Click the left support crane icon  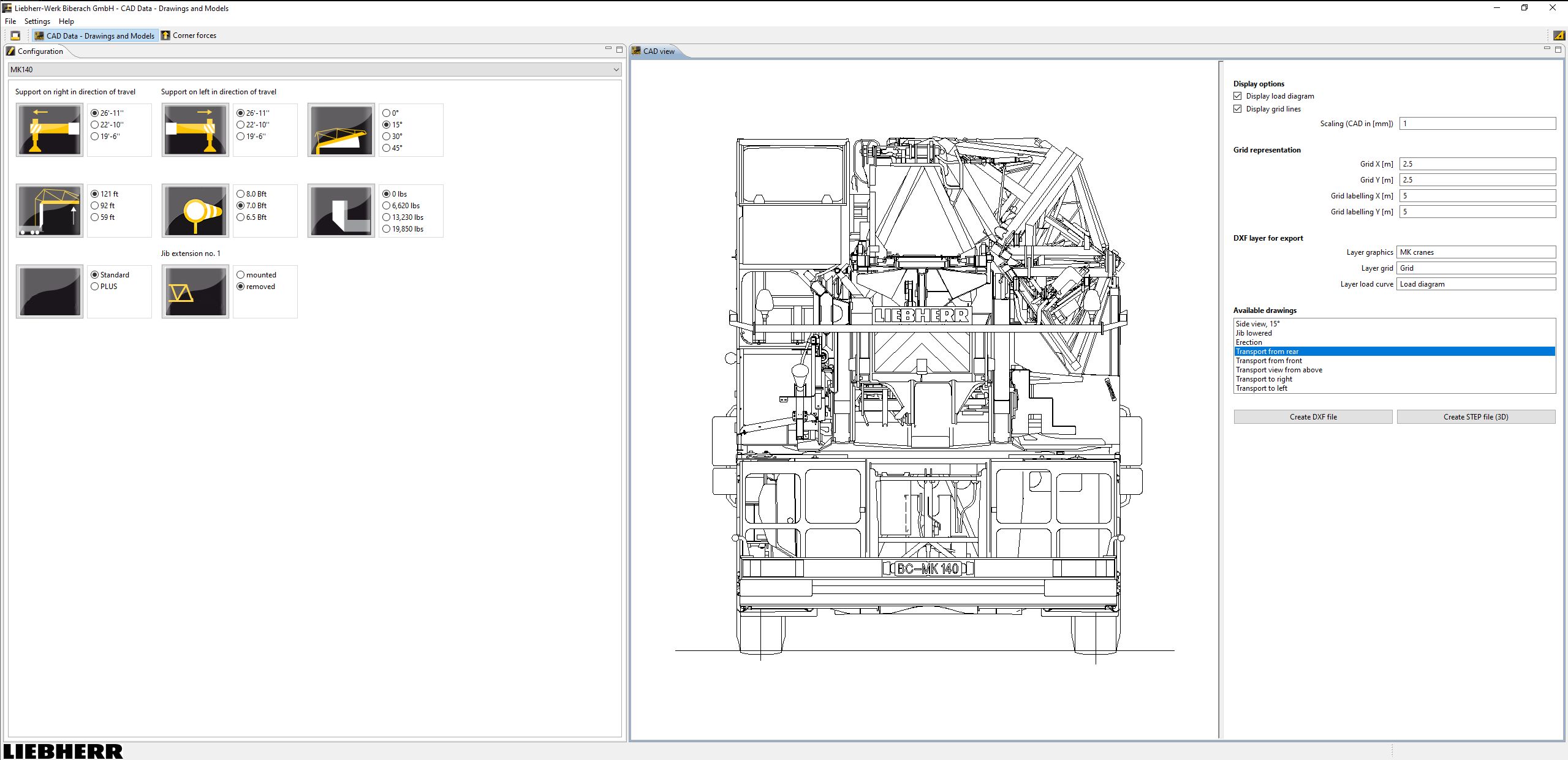(194, 129)
